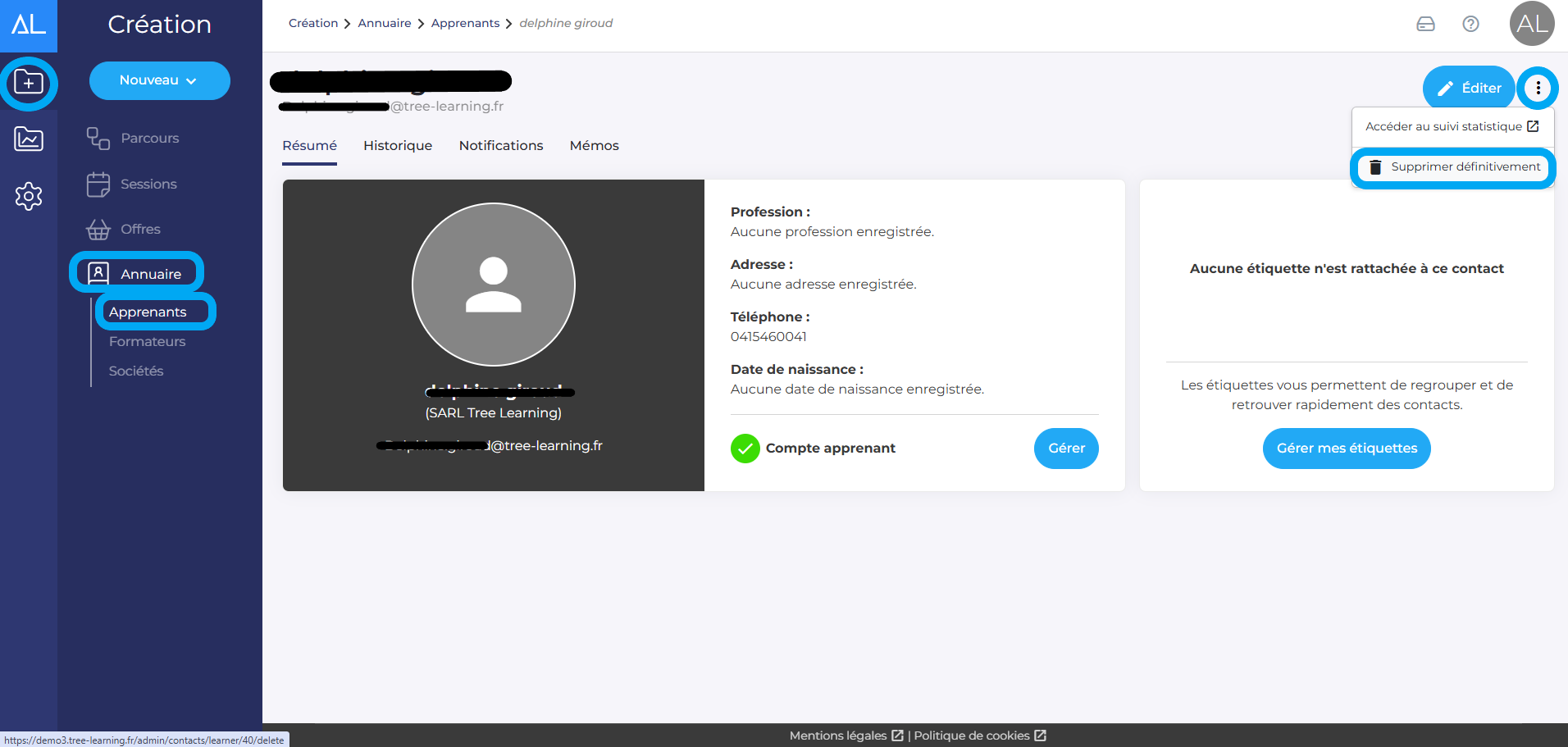1568x747 pixels.
Task: Open the Création folder-plus sidebar icon
Action: (29, 83)
